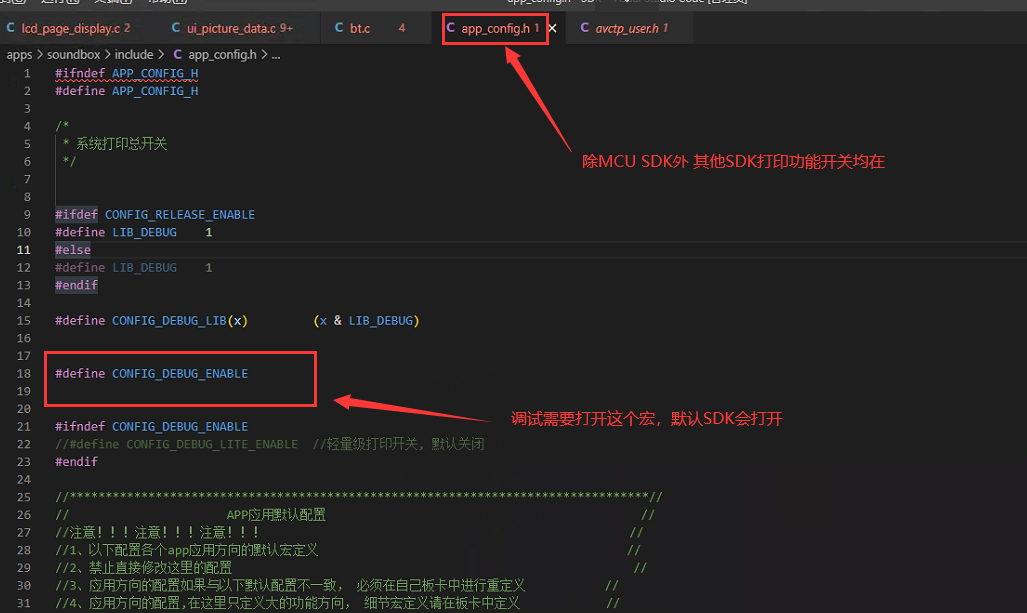Viewport: 1027px width, 613px height.
Task: Click the "CONFIG_DEBUG_LIB(x)" macro name
Action: (179, 320)
